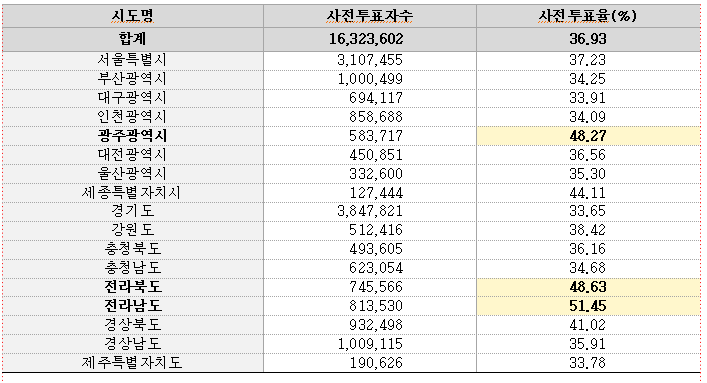Click the 경기도 voter count 3,847,821
Image resolution: width=707 pixels, height=383 pixels.
click(370, 212)
